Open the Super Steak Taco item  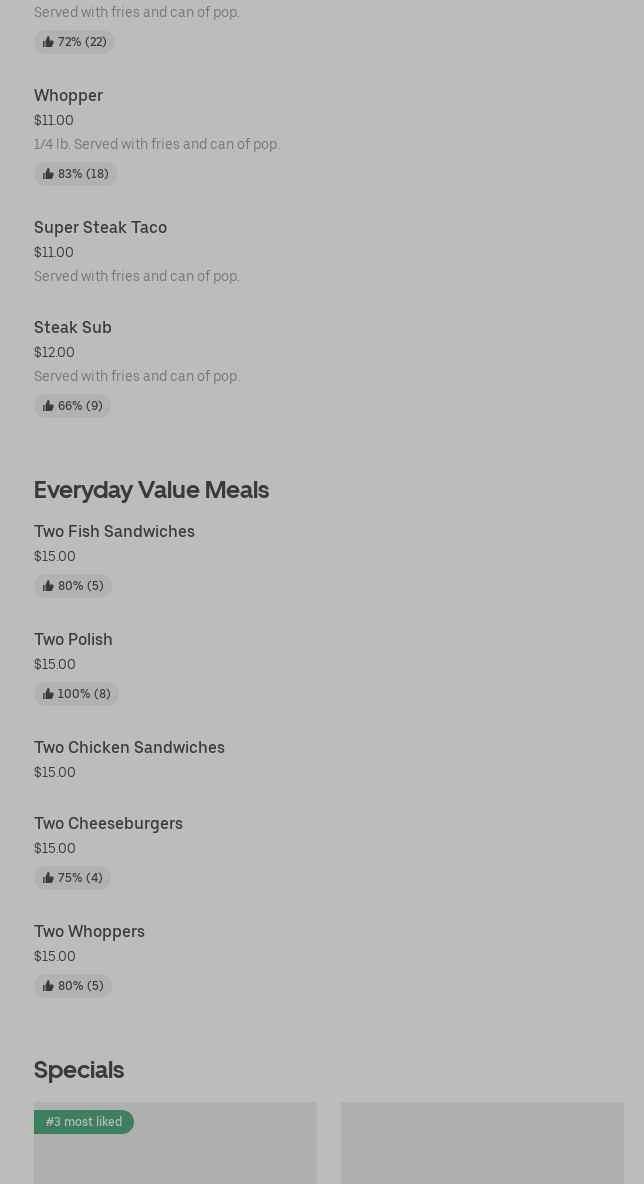click(x=100, y=228)
